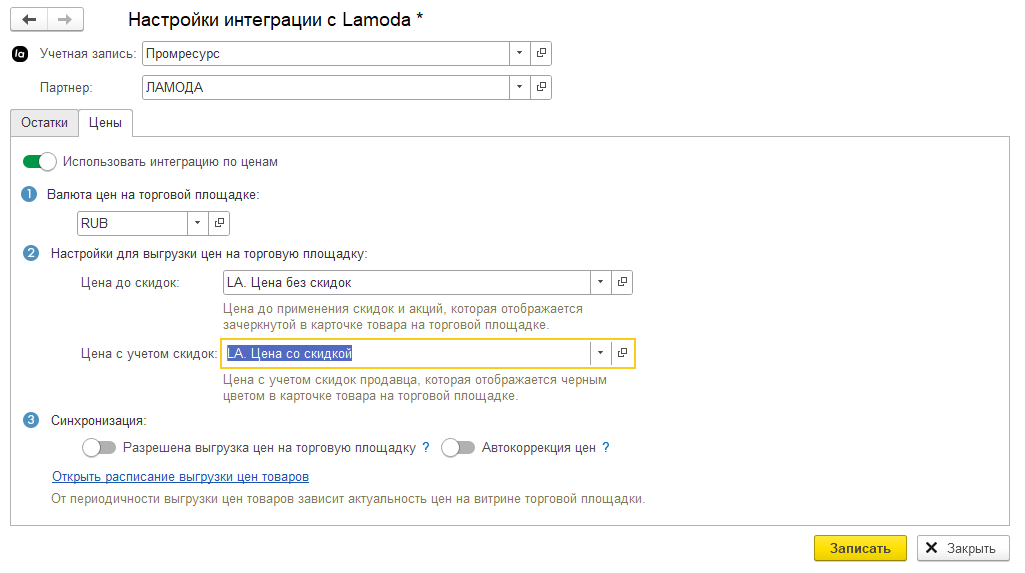This screenshot has height=573, width=1025.
Task: Click the Партнер input field
Action: 325,87
